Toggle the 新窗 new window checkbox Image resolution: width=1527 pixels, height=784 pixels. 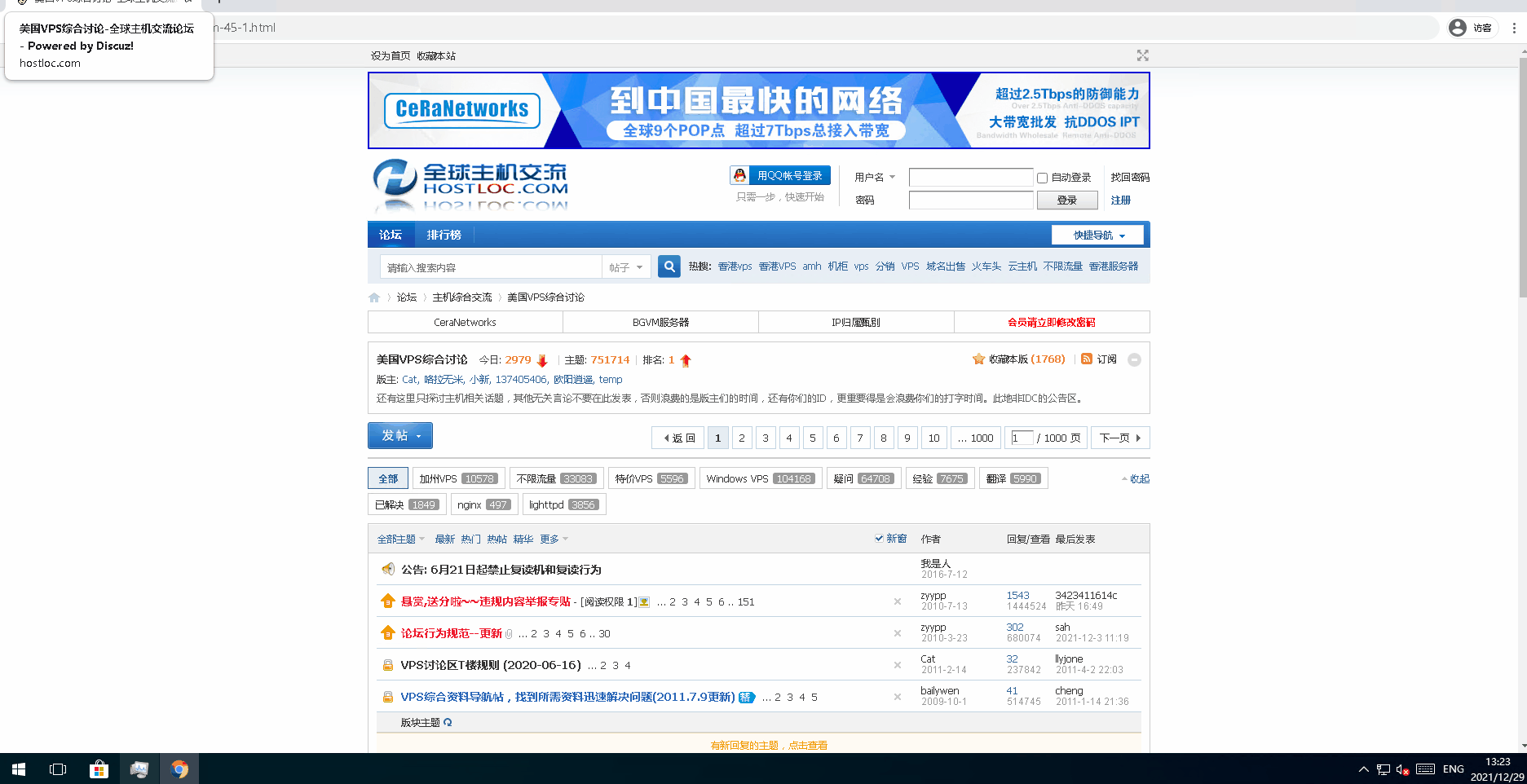879,539
